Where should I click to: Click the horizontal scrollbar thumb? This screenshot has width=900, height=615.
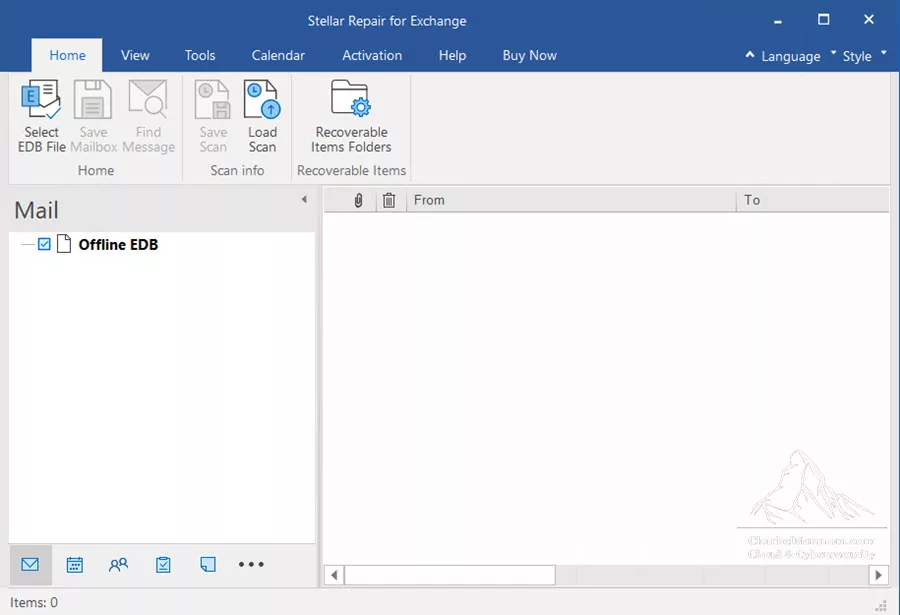[x=449, y=575]
